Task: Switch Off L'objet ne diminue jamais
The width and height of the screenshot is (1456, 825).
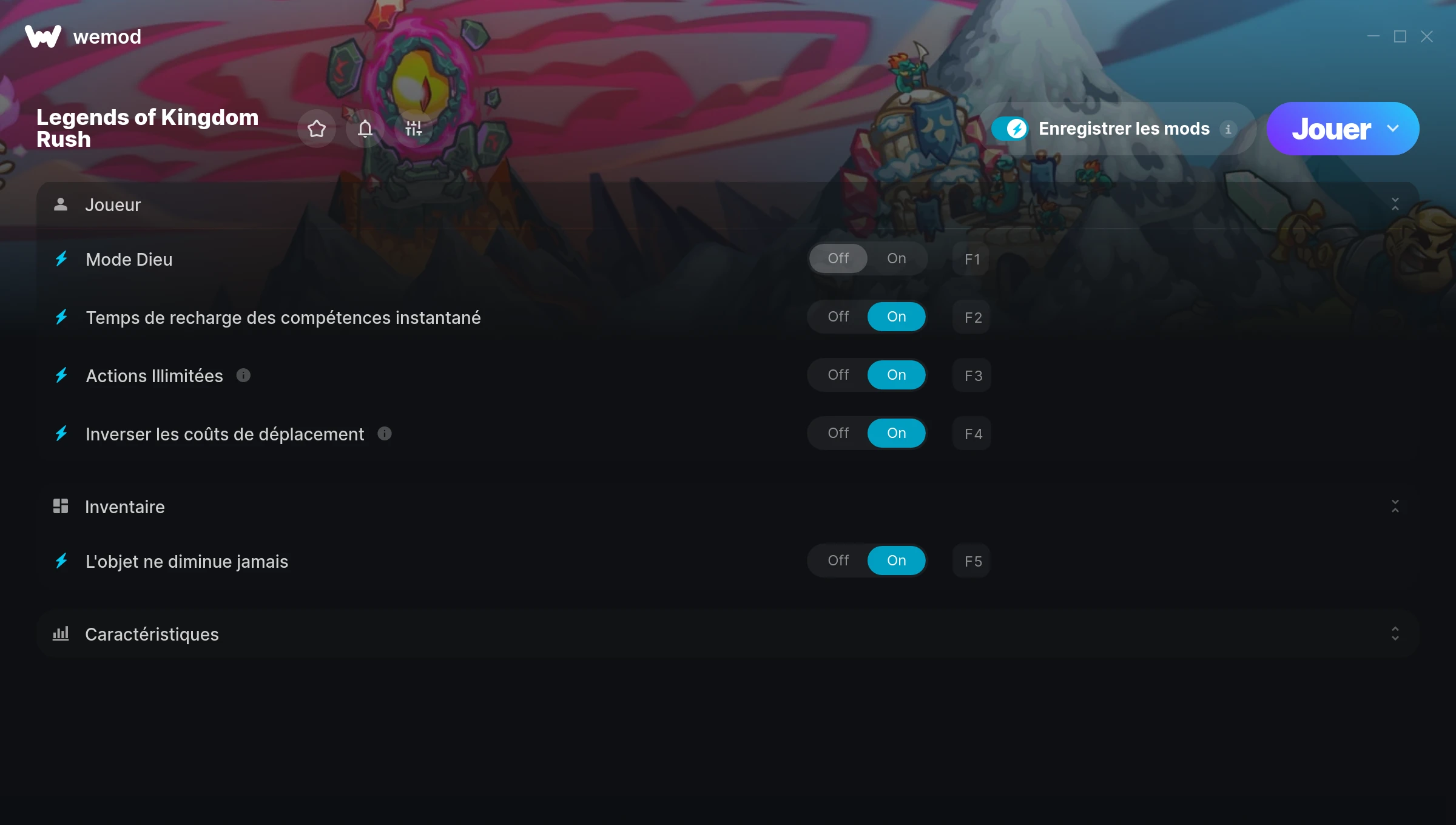Action: pyautogui.click(x=838, y=561)
